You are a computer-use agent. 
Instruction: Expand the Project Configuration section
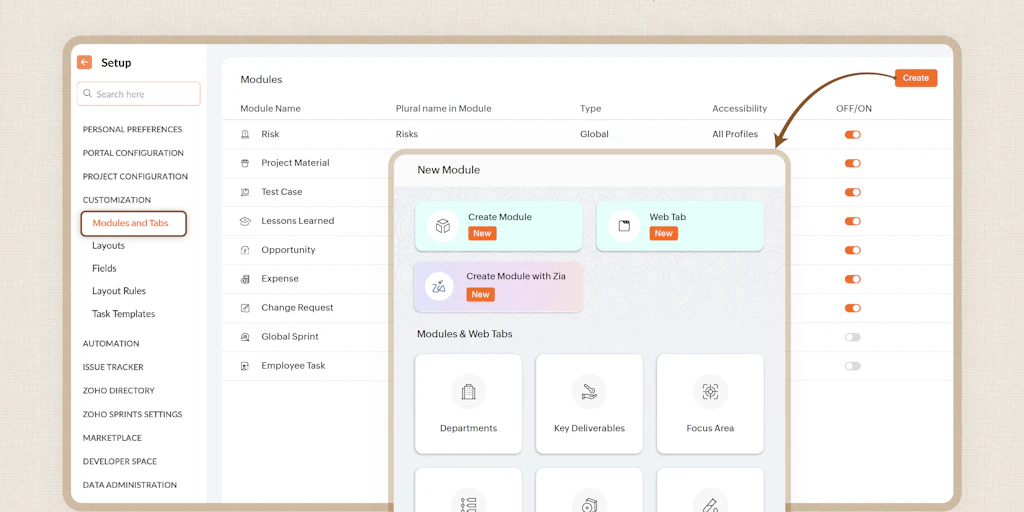135,176
